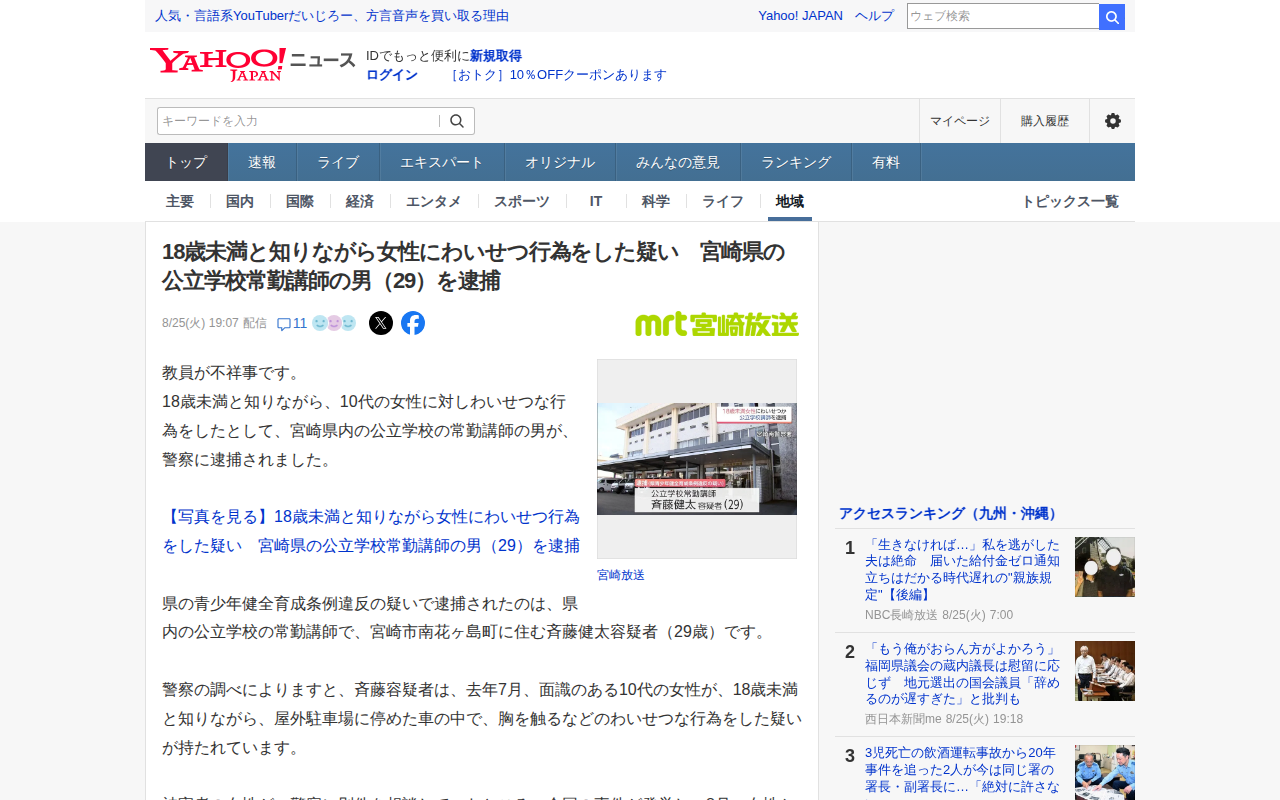
Task: Click ranking 3 article thumbnail image
Action: tap(1105, 772)
